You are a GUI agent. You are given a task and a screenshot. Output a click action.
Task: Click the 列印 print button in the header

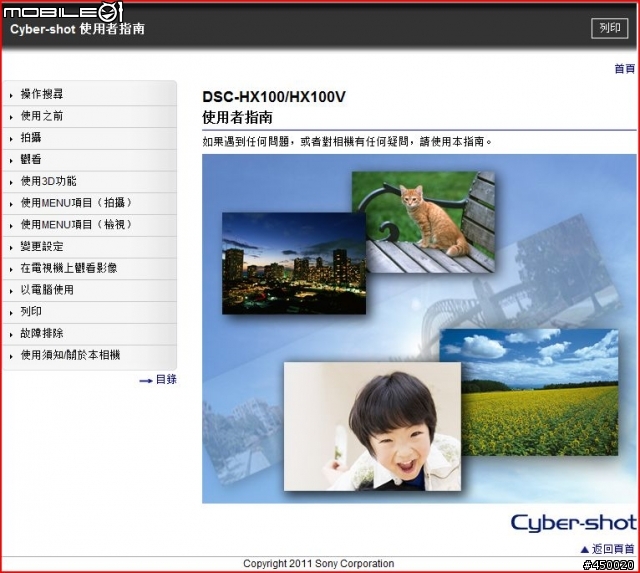[609, 28]
